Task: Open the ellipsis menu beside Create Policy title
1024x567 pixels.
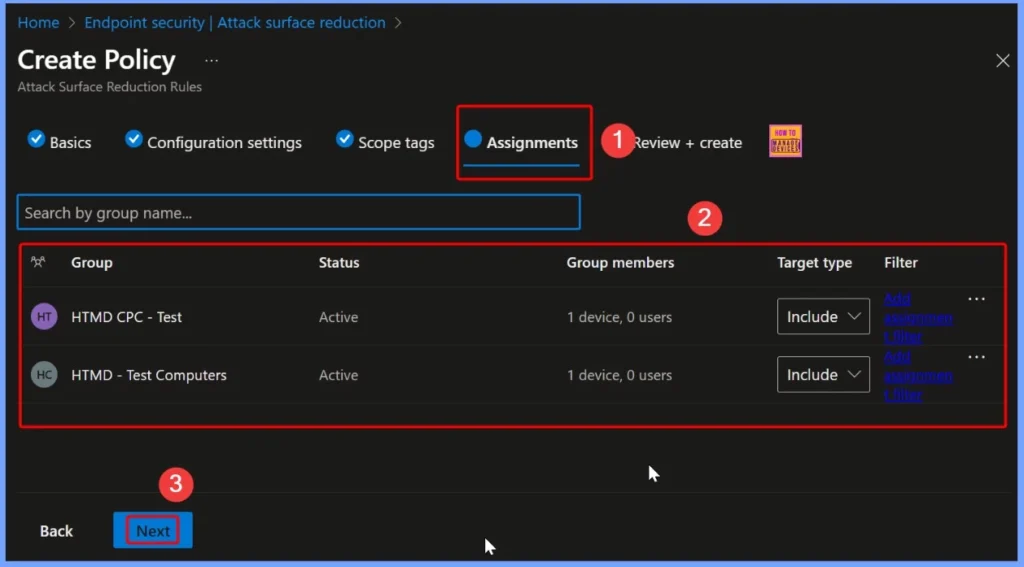Action: click(211, 61)
